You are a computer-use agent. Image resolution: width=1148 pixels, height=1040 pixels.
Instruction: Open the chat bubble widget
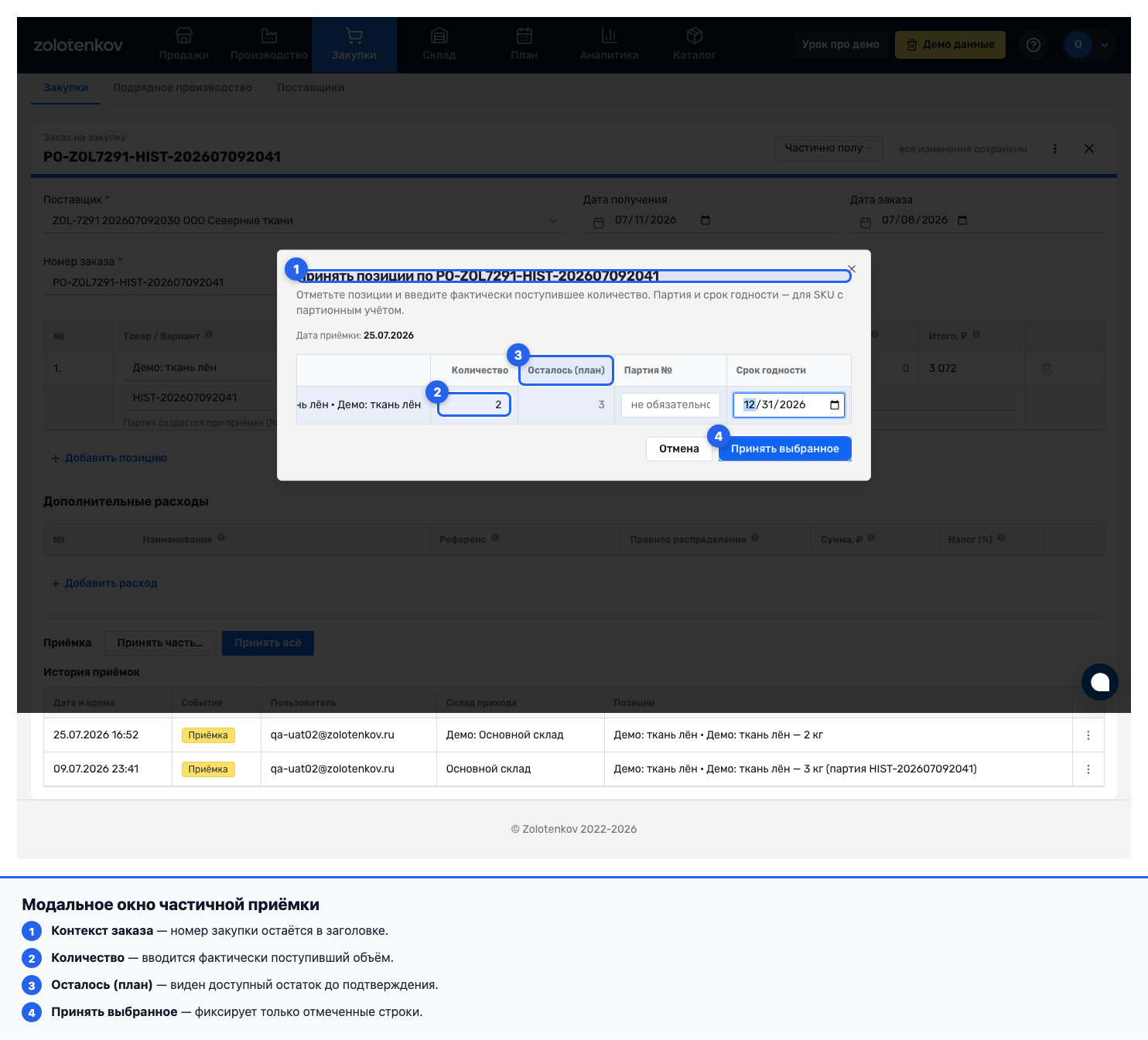[x=1100, y=682]
